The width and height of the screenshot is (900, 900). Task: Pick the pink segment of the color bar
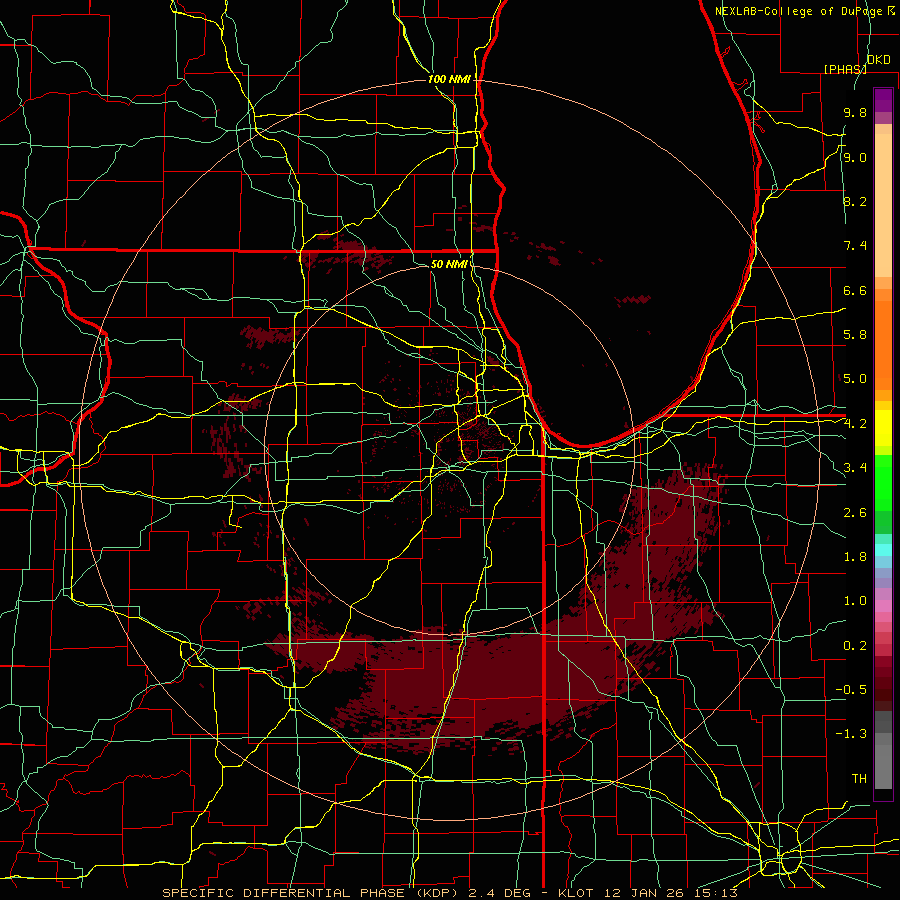tap(883, 606)
